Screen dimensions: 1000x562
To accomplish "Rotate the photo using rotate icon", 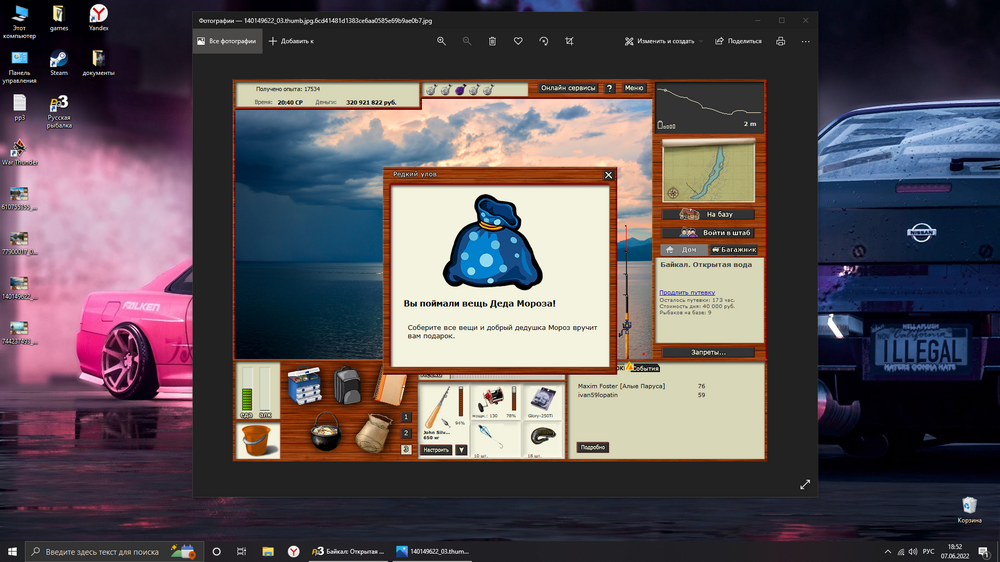I will (544, 41).
